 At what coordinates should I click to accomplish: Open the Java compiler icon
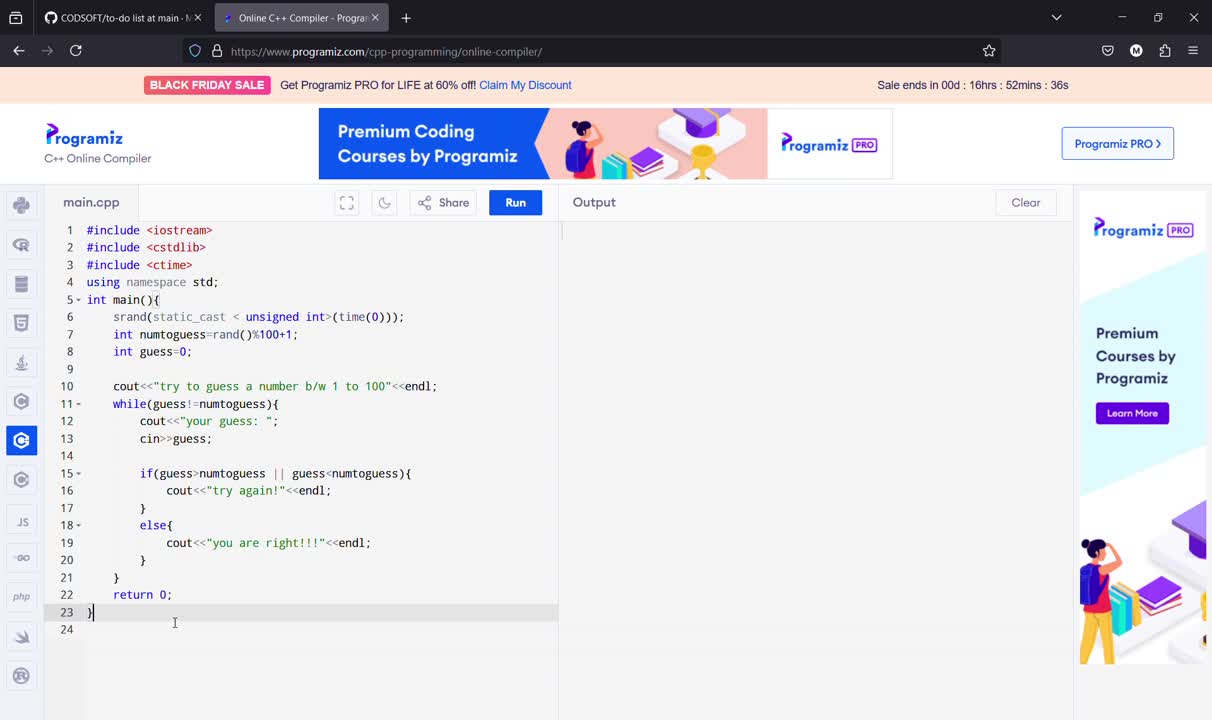point(21,362)
